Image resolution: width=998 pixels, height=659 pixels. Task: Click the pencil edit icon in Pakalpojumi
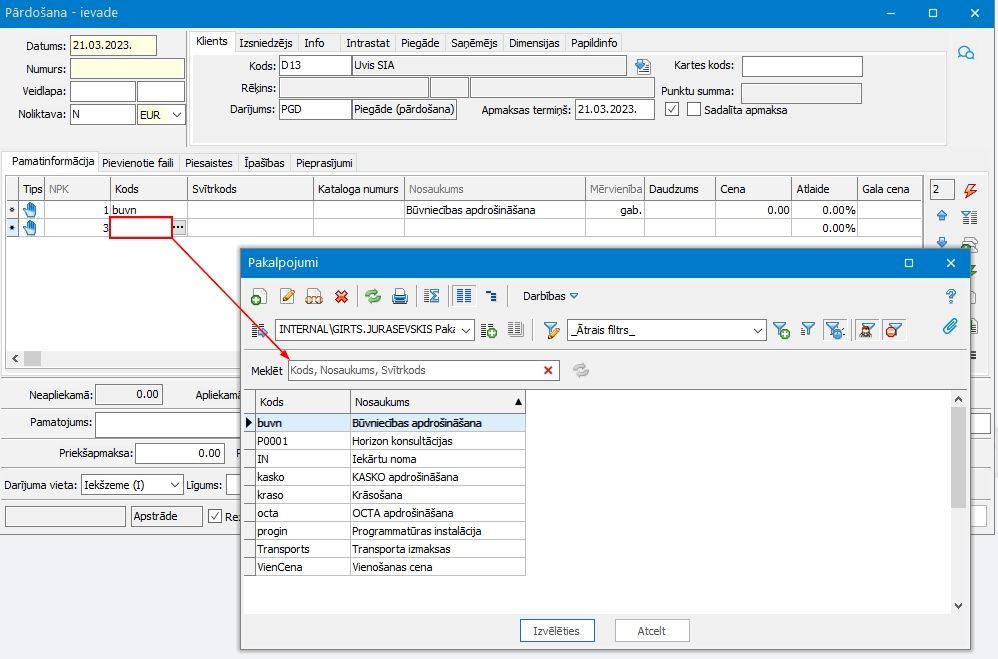click(x=287, y=296)
